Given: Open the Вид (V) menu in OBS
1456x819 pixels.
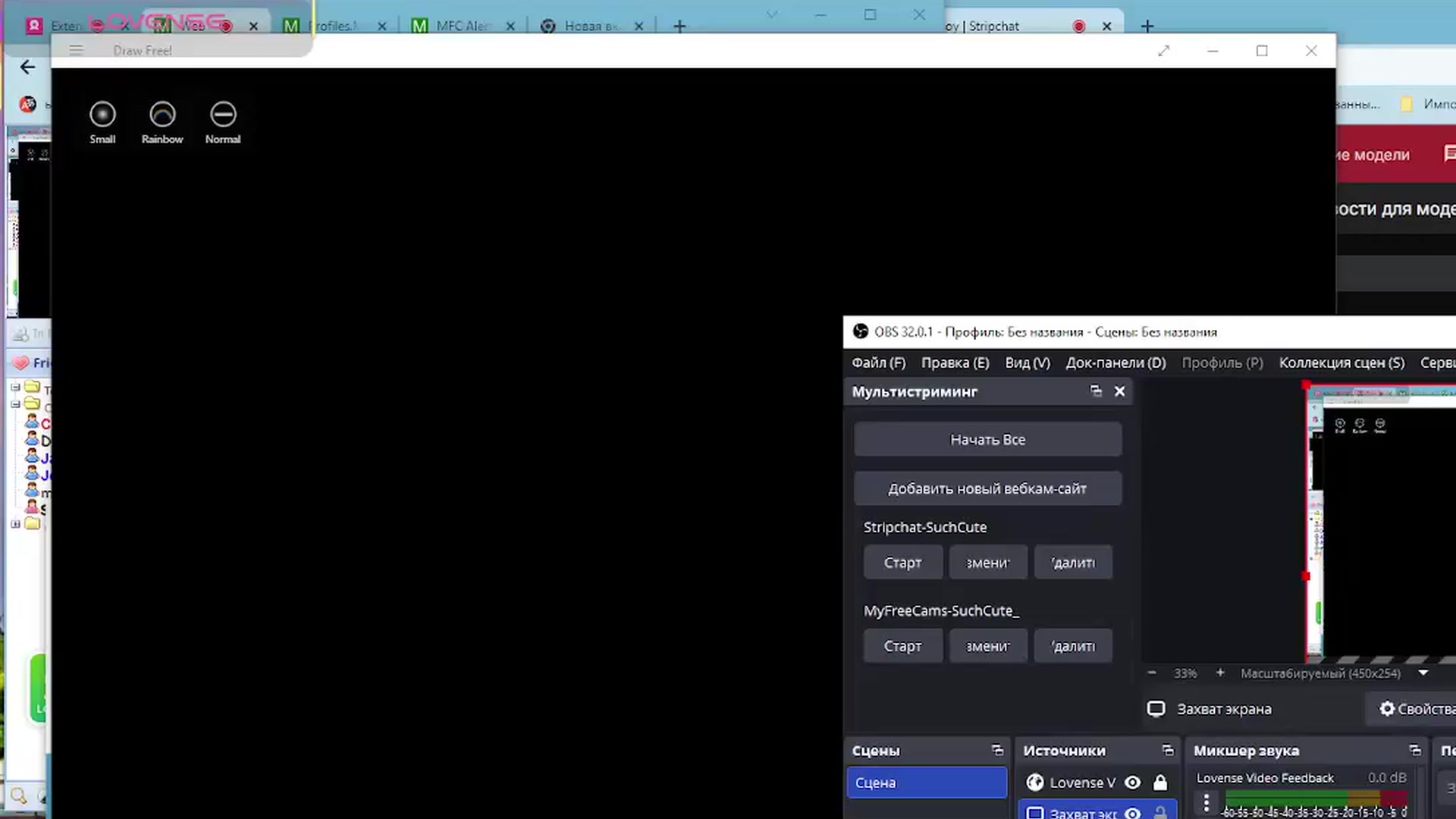Looking at the screenshot, I should point(1028,362).
